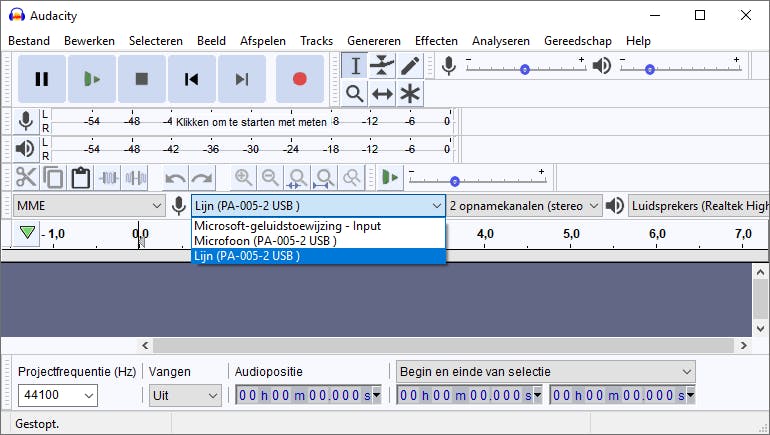Open the Analyseren menu
Viewport: 770px width, 435px height.
point(501,41)
